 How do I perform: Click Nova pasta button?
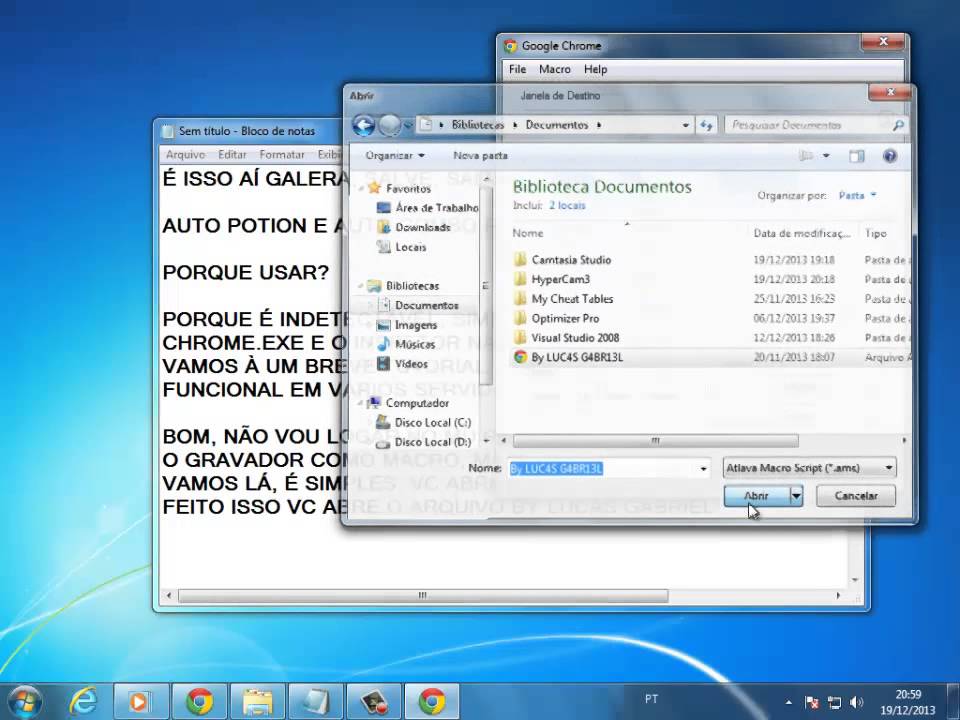point(481,156)
